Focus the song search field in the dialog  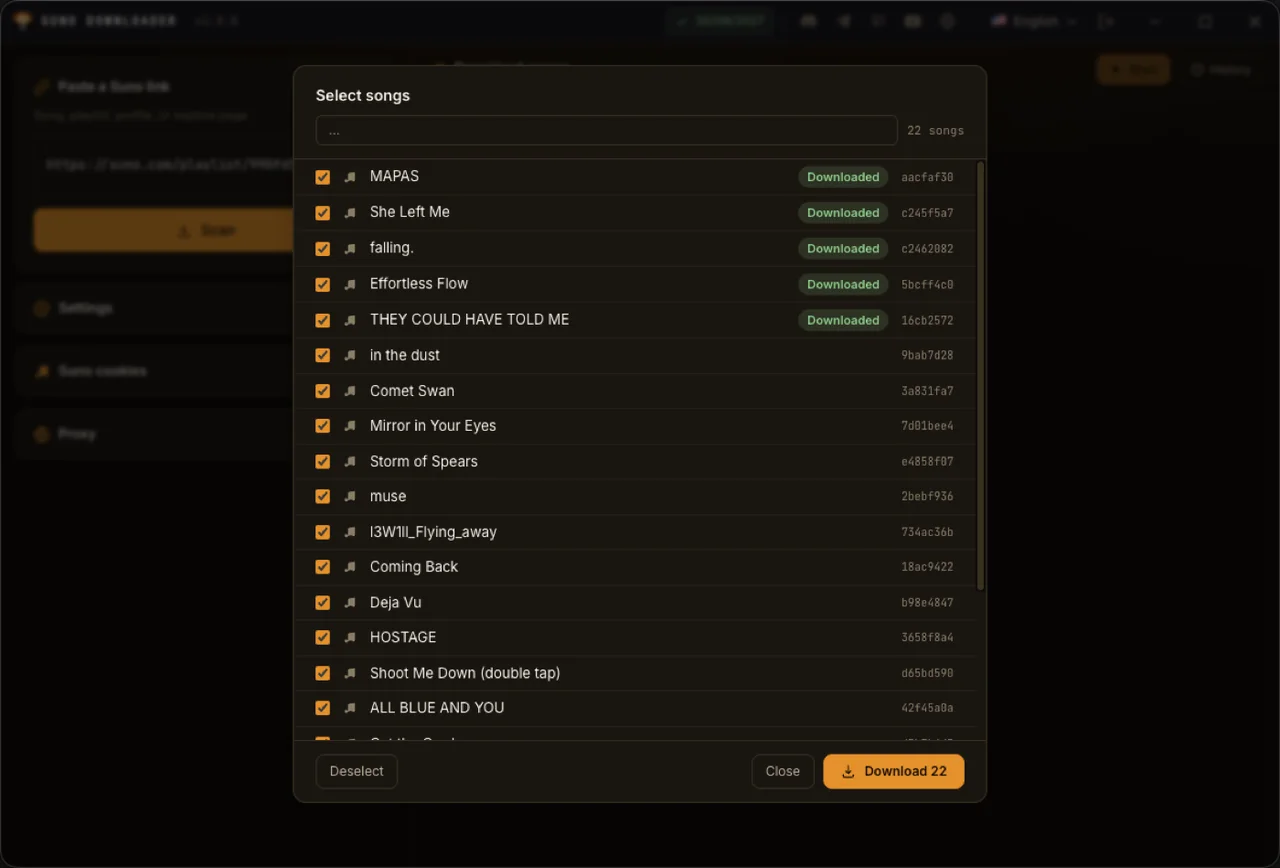click(x=607, y=130)
